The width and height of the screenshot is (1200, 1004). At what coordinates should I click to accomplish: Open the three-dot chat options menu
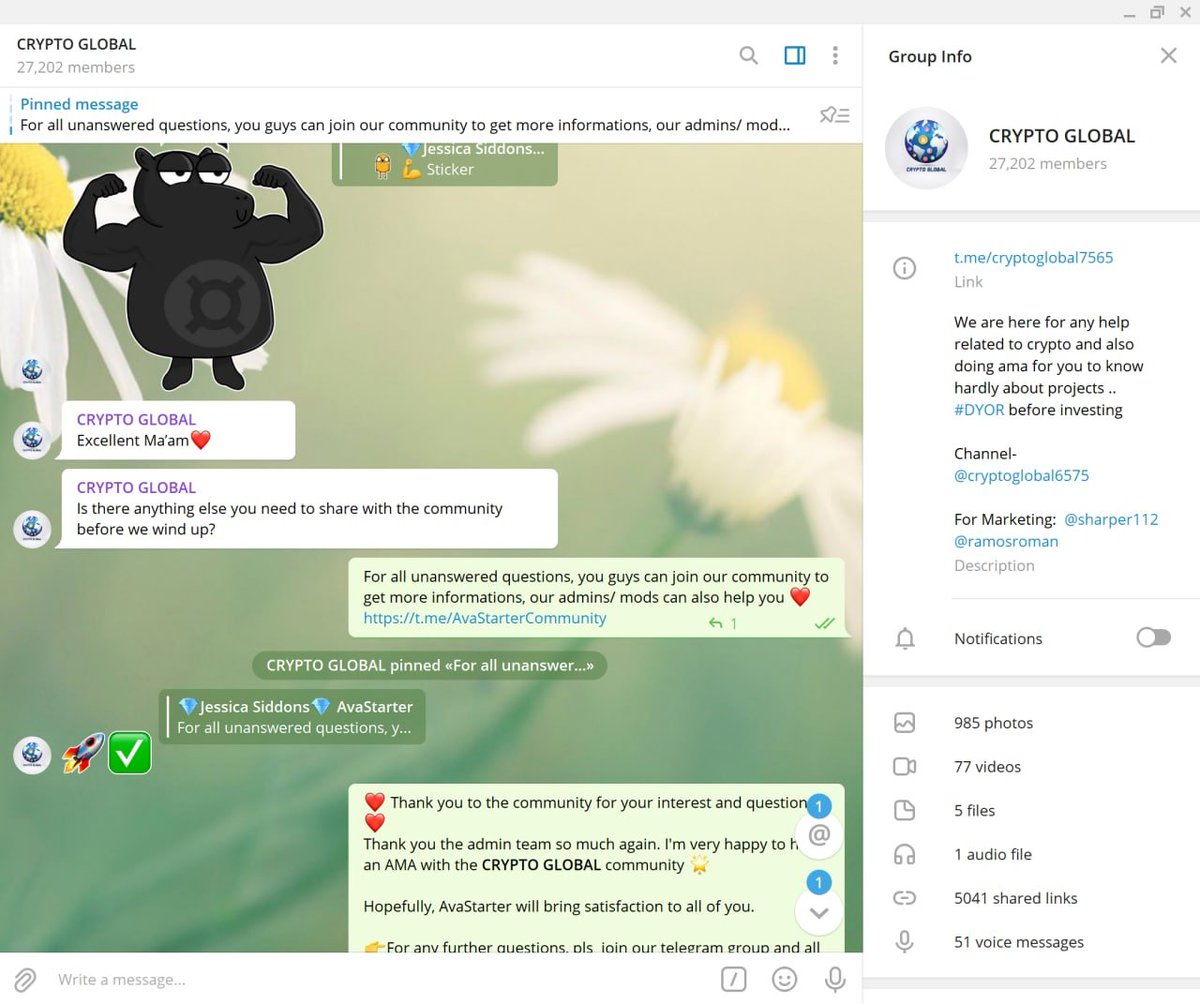coord(835,55)
